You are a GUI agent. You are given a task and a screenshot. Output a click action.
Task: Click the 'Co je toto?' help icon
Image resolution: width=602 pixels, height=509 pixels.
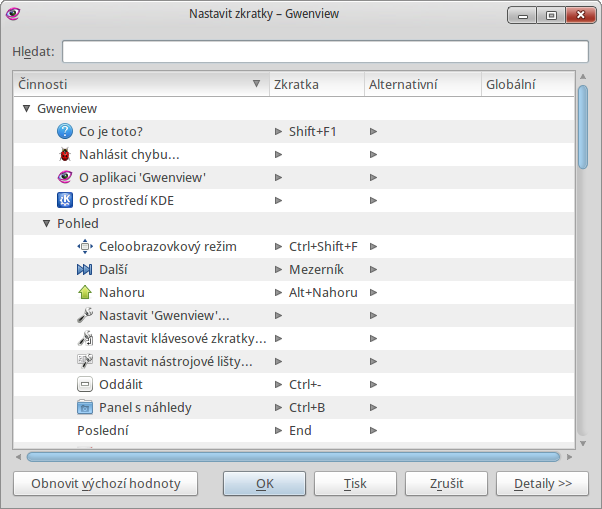click(66, 131)
